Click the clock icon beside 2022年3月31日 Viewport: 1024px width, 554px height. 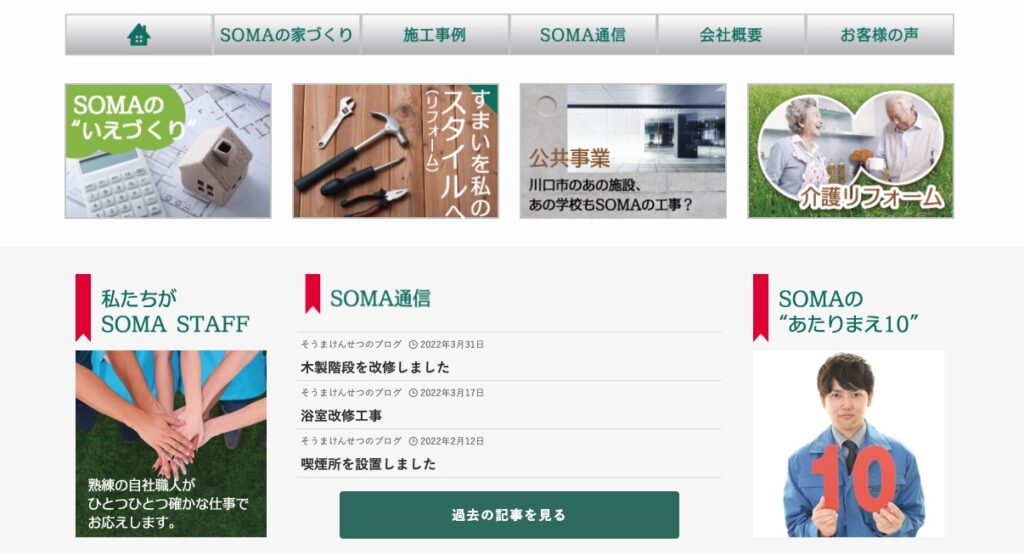(413, 344)
